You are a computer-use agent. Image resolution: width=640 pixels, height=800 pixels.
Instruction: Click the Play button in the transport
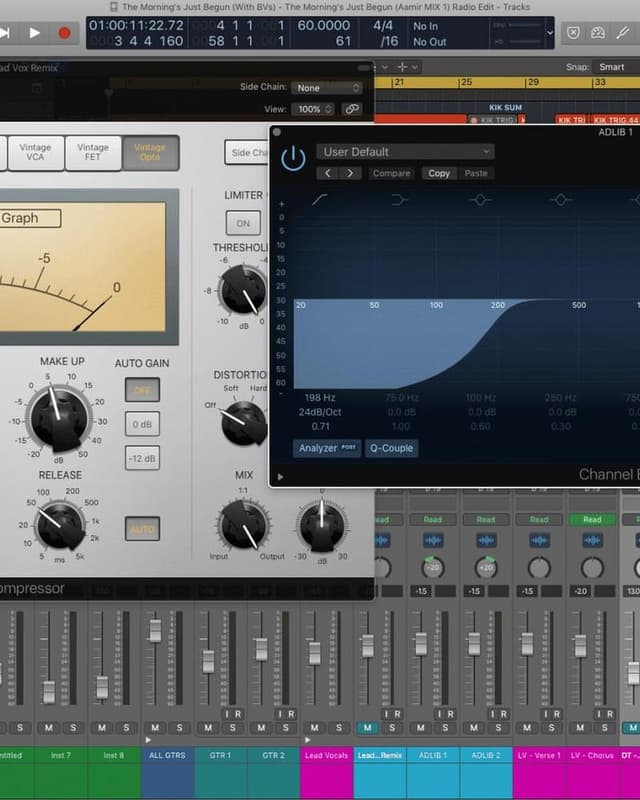pyautogui.click(x=35, y=33)
